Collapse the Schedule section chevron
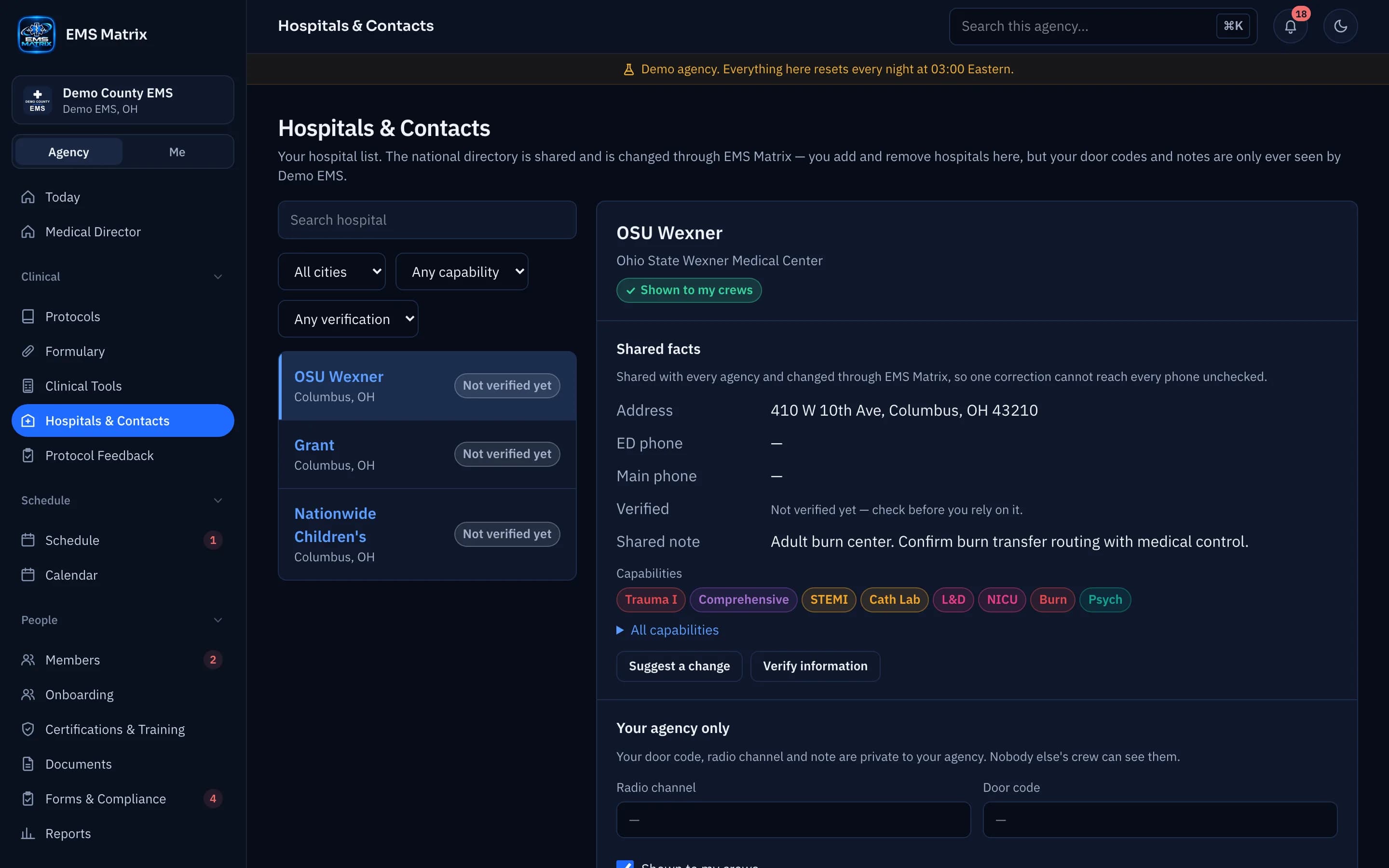Screen dimensions: 1389x868 pyautogui.click(x=218, y=501)
